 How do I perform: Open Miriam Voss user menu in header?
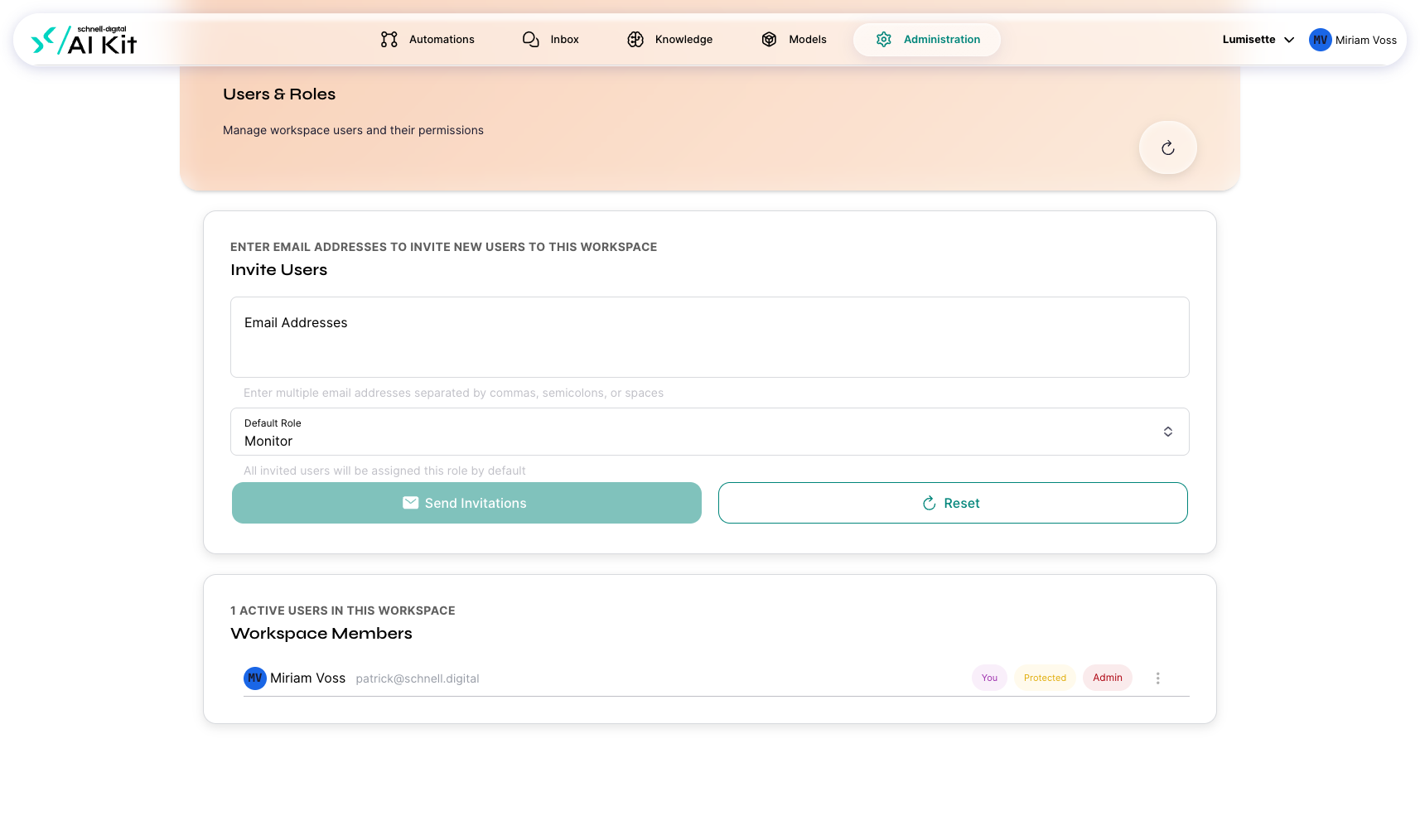(x=1353, y=40)
